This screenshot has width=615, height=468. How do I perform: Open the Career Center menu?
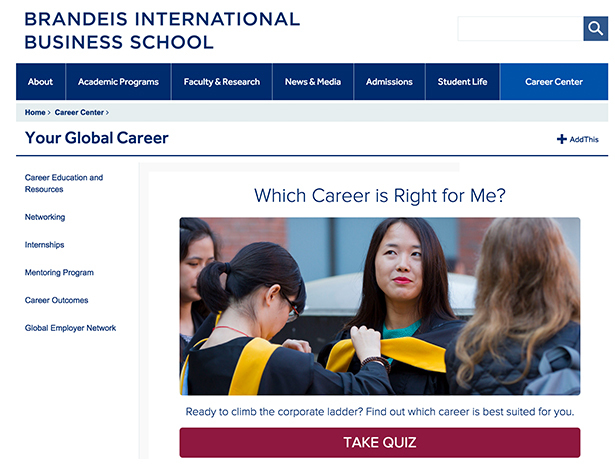(x=554, y=82)
